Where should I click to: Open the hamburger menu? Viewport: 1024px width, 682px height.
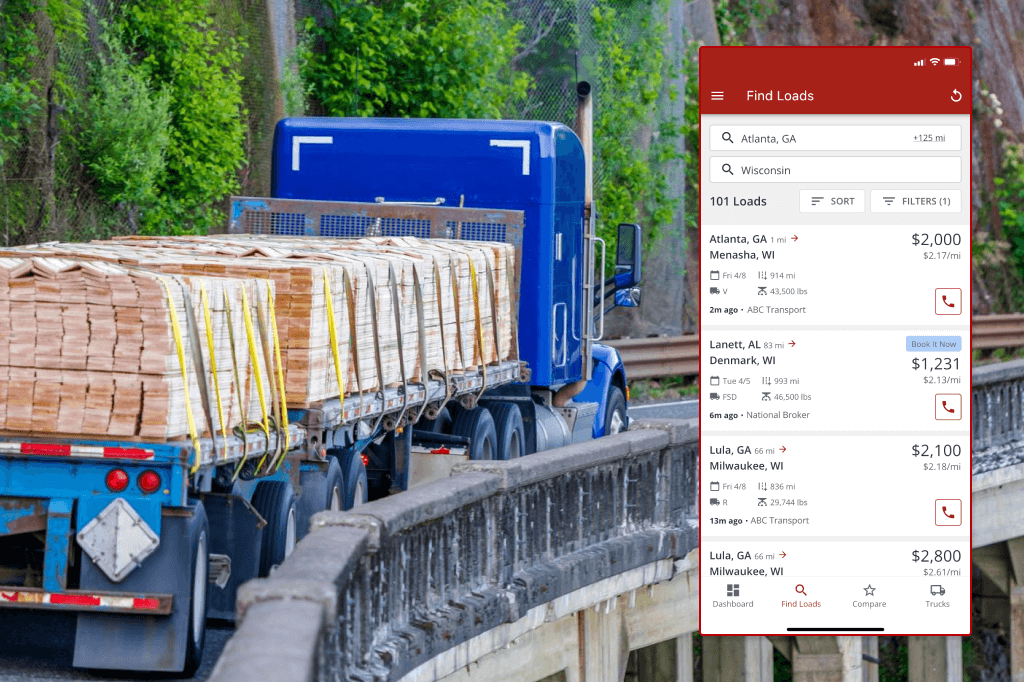point(717,96)
